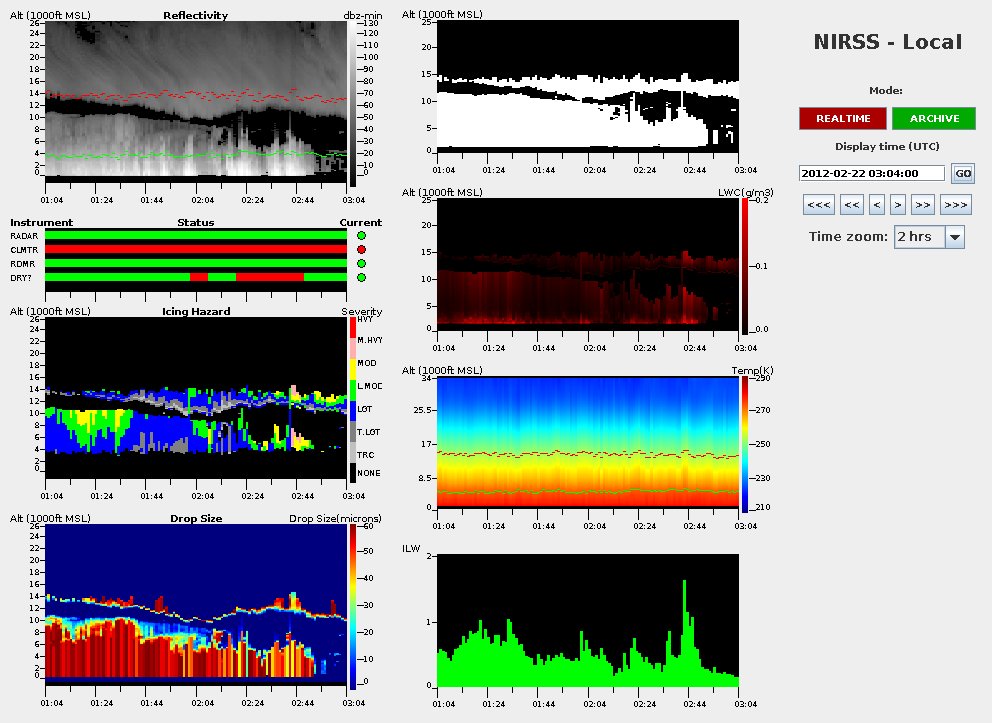Click the Drop Size microns color scale
992x723 pixels.
[x=353, y=605]
